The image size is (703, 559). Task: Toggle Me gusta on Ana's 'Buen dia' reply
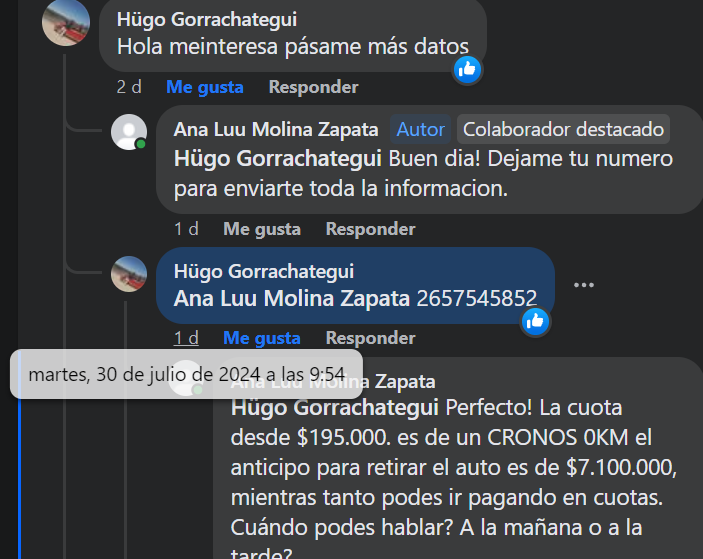262,229
